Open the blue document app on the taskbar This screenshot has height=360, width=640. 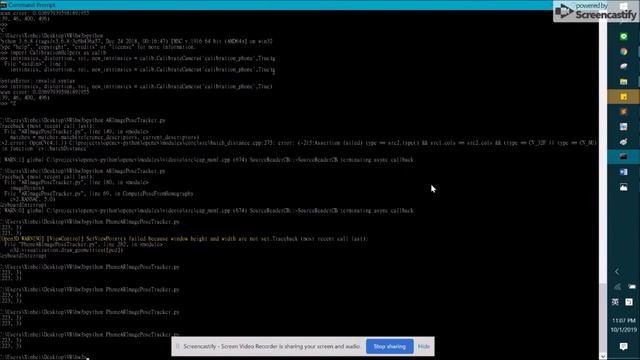[x=623, y=127]
